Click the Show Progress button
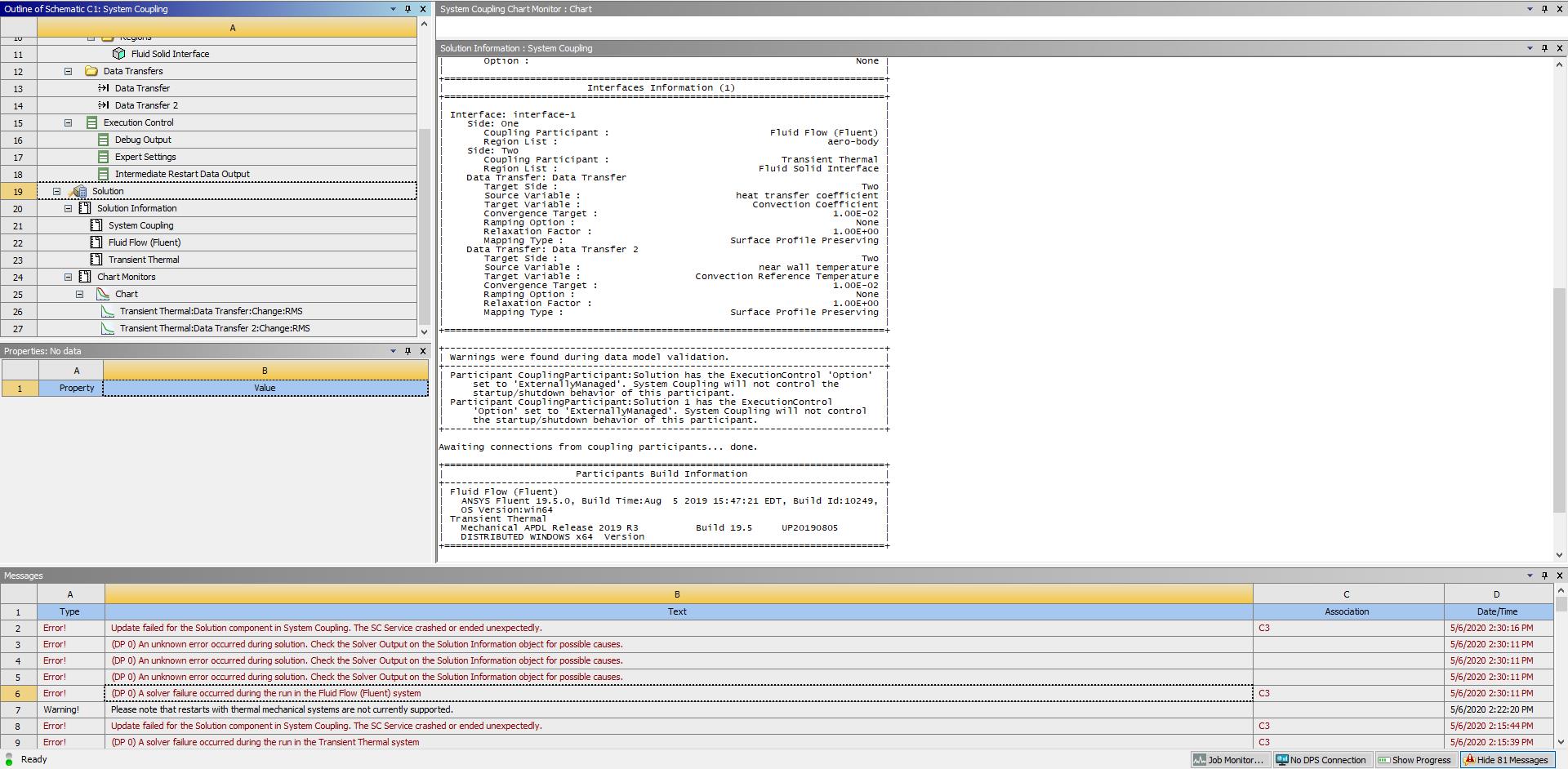Screen dimensions: 1568x769 [1415, 760]
